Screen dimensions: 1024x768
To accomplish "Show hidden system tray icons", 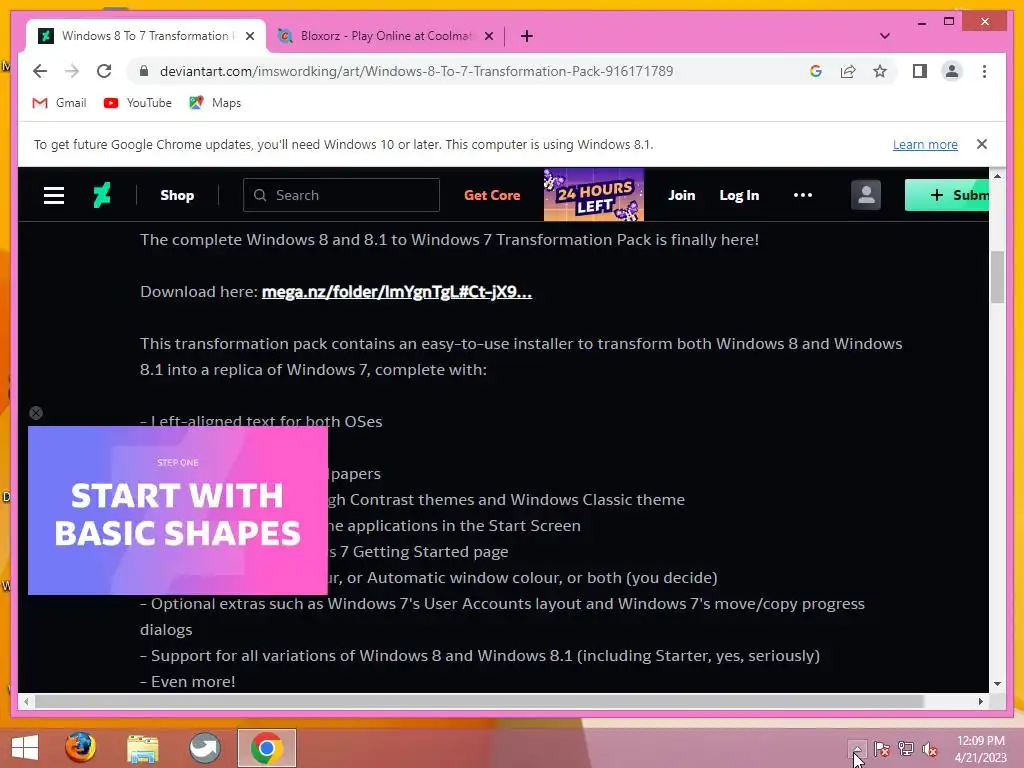I will (857, 749).
